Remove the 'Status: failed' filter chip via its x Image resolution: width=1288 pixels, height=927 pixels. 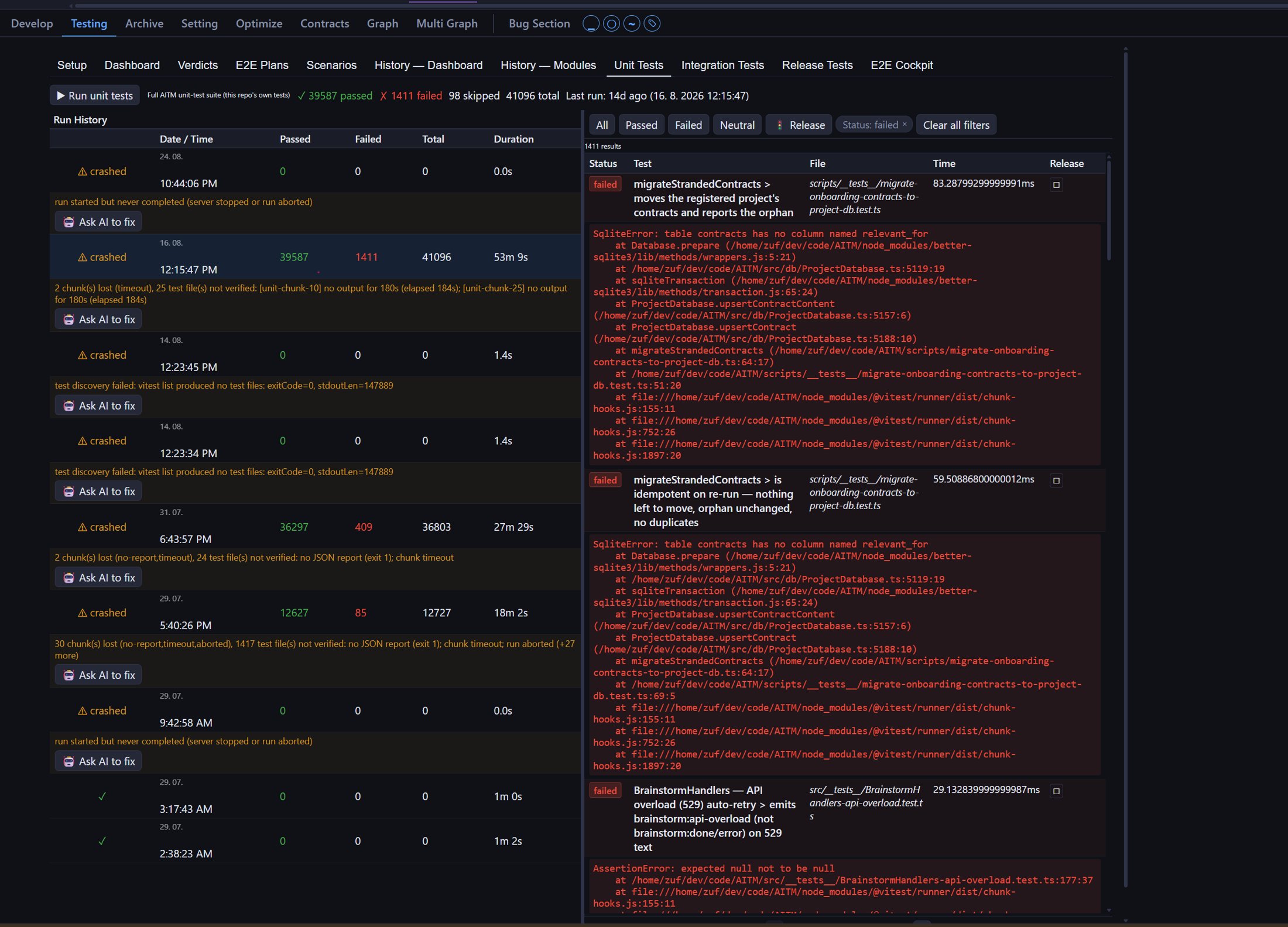pos(905,124)
